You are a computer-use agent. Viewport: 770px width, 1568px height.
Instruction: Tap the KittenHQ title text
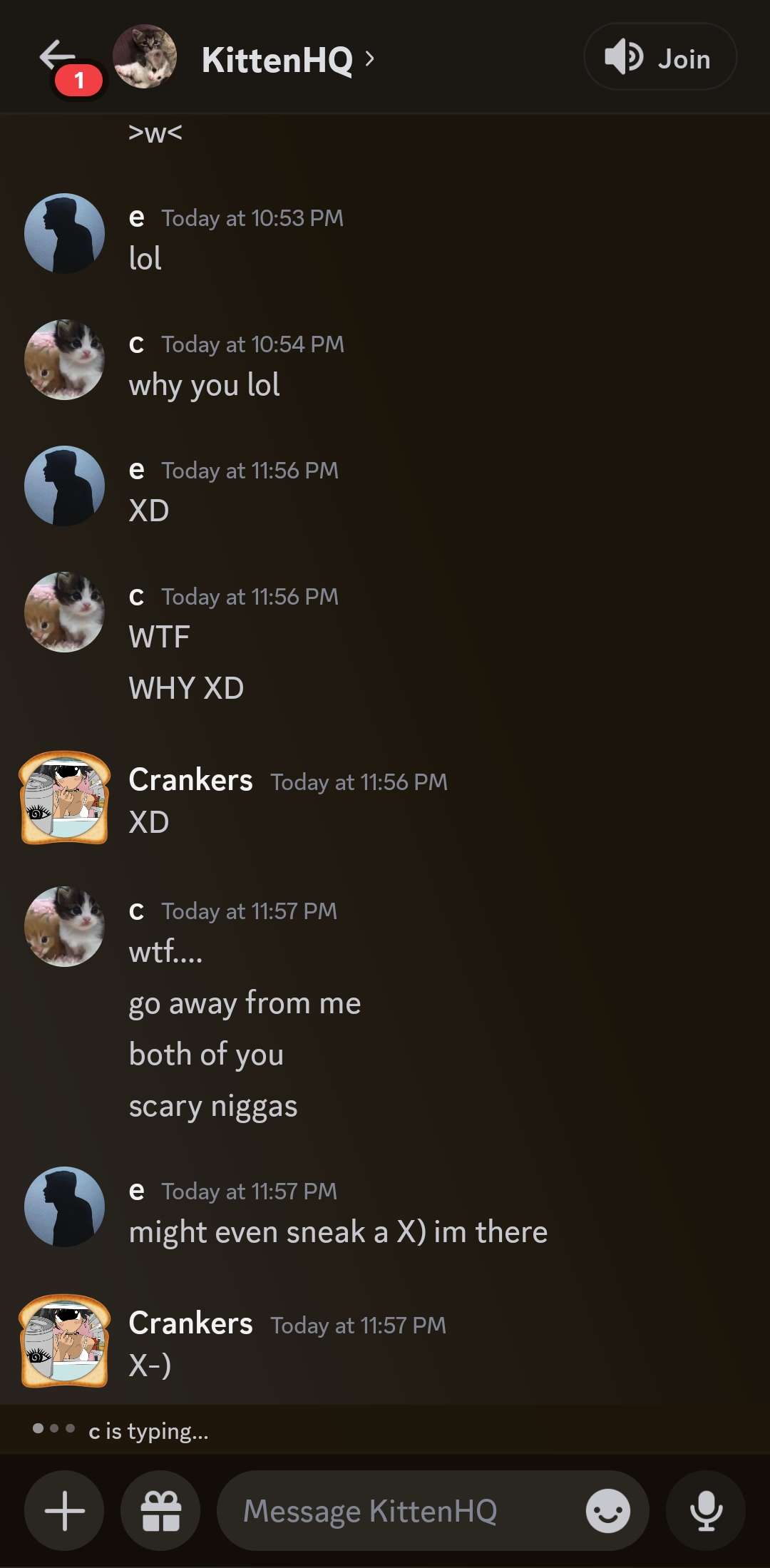pos(277,59)
